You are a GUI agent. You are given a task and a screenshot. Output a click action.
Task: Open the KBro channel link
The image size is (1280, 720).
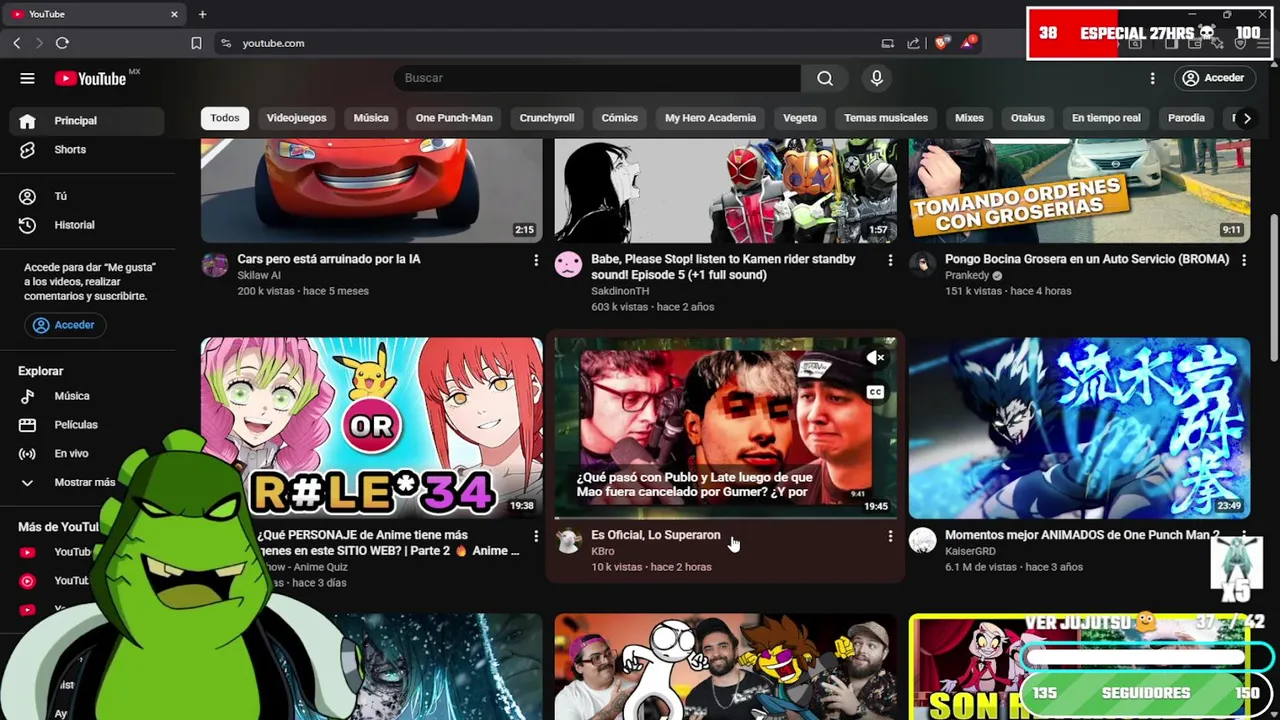[603, 551]
